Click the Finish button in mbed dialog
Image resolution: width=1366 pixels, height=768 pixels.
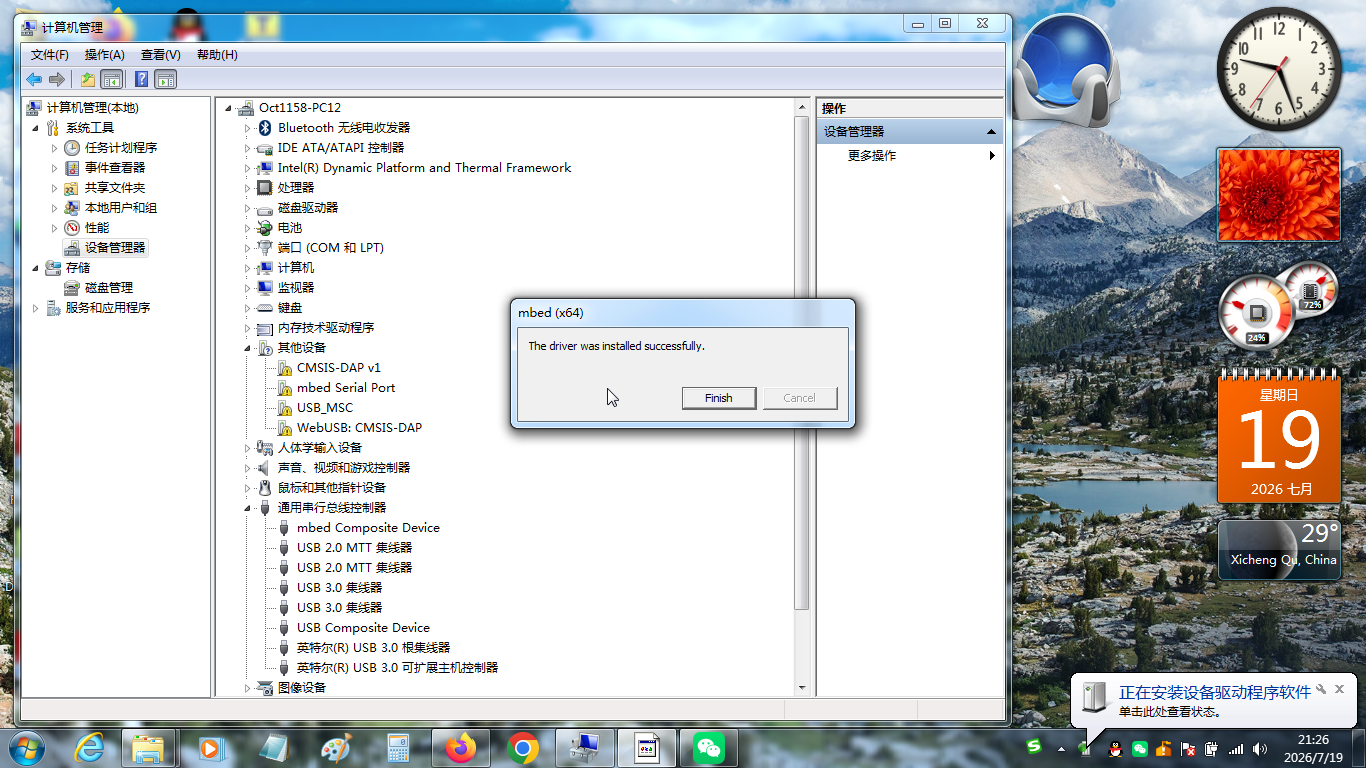[x=718, y=398]
